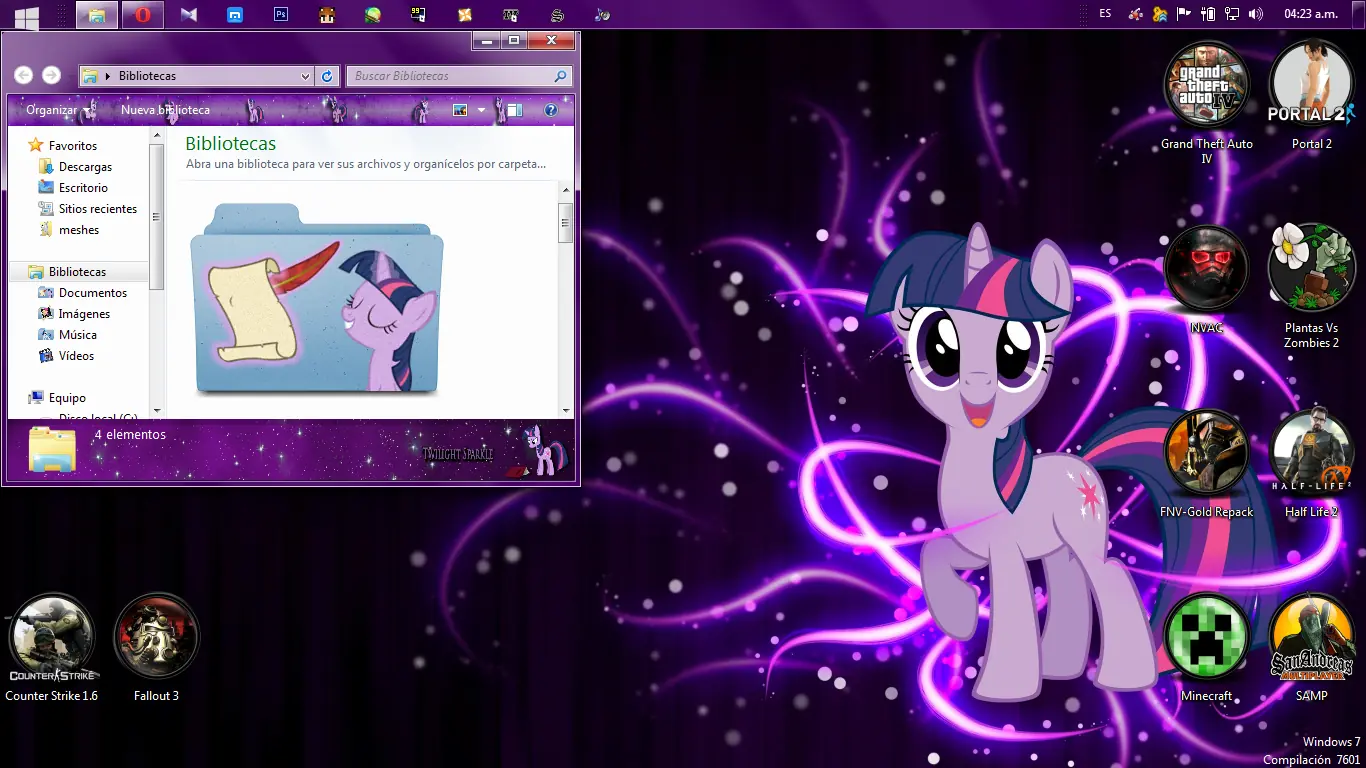The height and width of the screenshot is (768, 1366).
Task: Open the Opera browser from the taskbar
Action: pyautogui.click(x=143, y=15)
